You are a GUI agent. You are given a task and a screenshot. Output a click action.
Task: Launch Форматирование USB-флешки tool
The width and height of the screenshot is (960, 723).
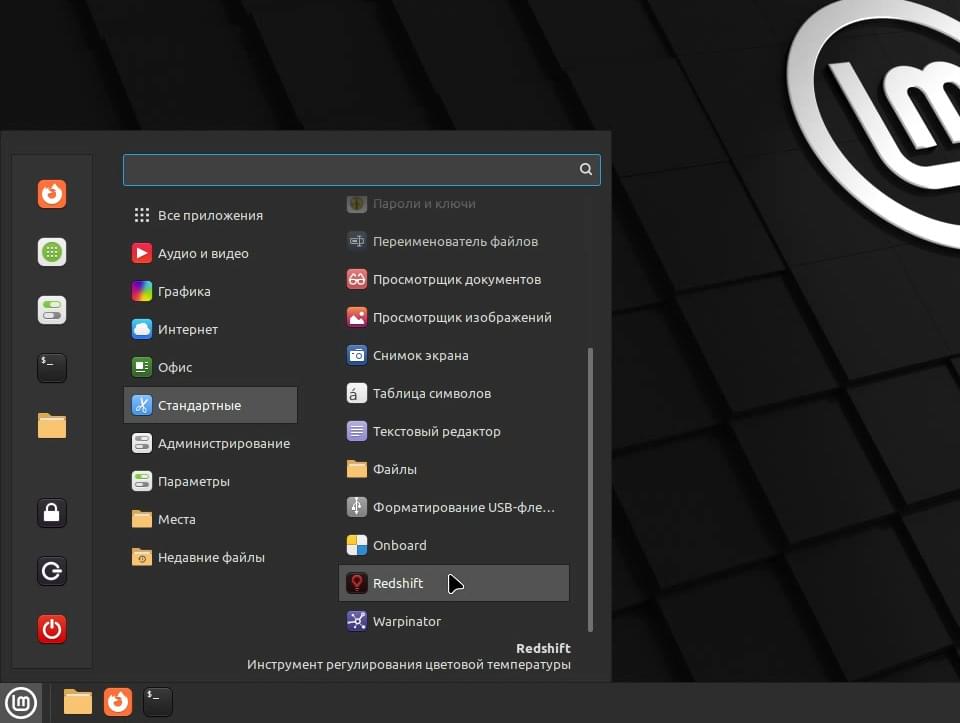tap(454, 507)
